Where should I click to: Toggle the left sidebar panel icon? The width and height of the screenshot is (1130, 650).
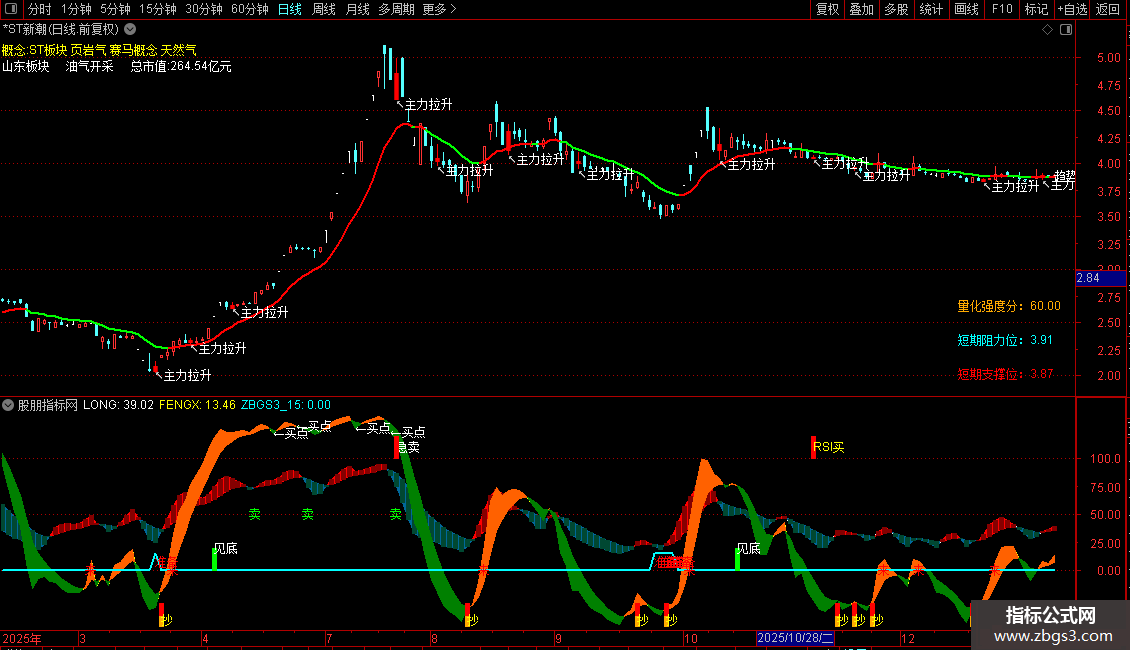coord(11,9)
